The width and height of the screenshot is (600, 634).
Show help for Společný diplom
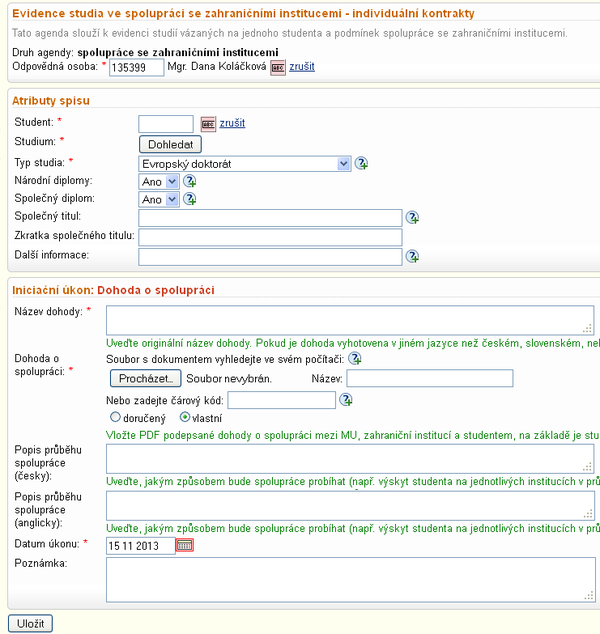(190, 199)
